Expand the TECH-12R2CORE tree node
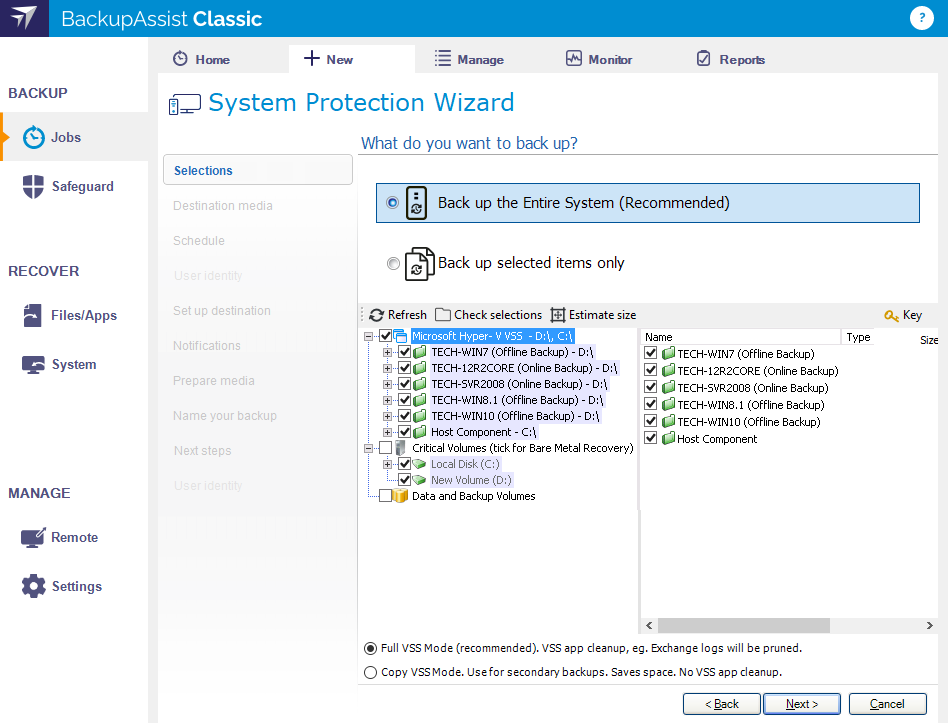948x723 pixels. [388, 368]
